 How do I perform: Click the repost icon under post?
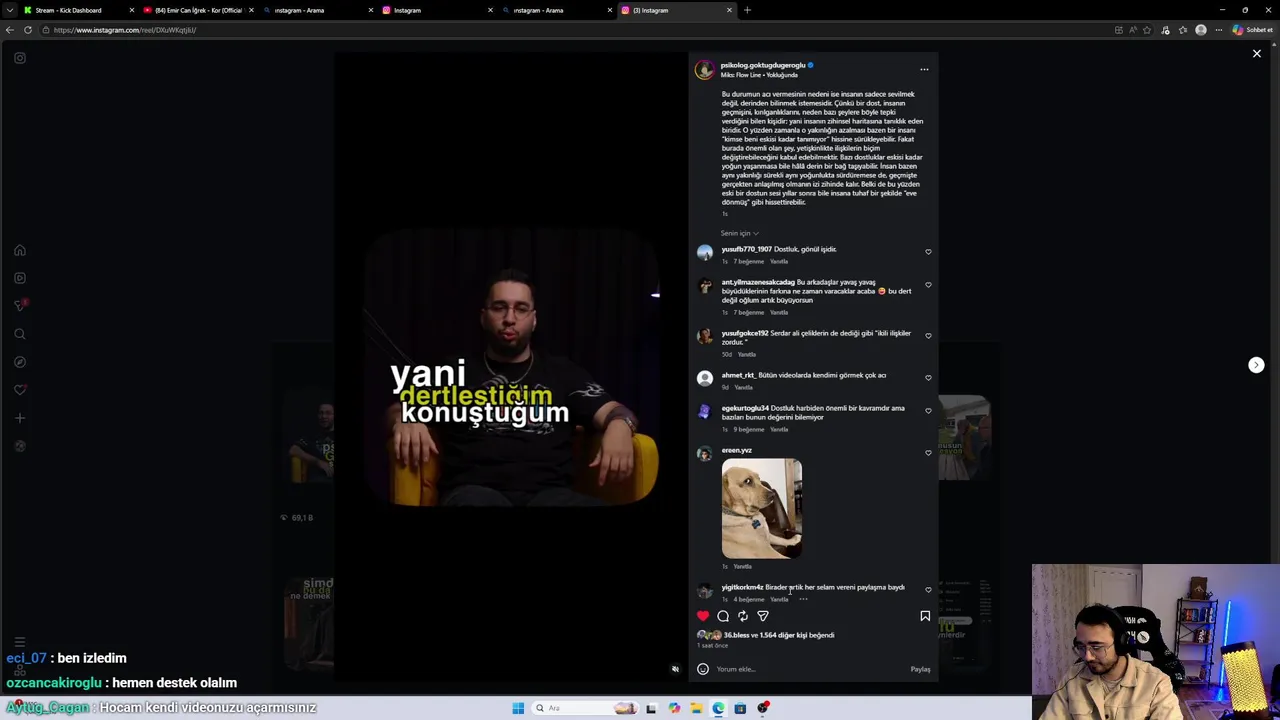point(743,616)
